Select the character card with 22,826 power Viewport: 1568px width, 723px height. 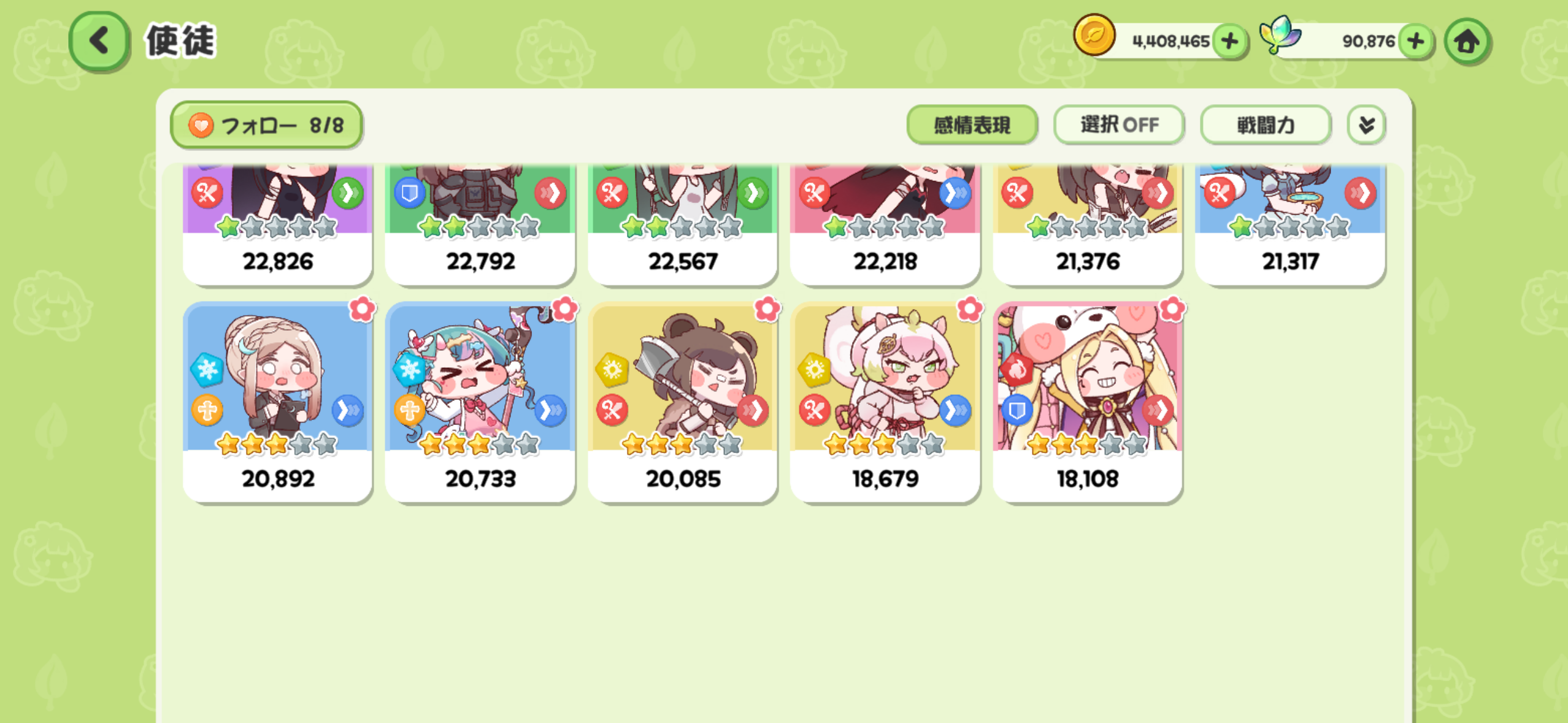pos(277,224)
